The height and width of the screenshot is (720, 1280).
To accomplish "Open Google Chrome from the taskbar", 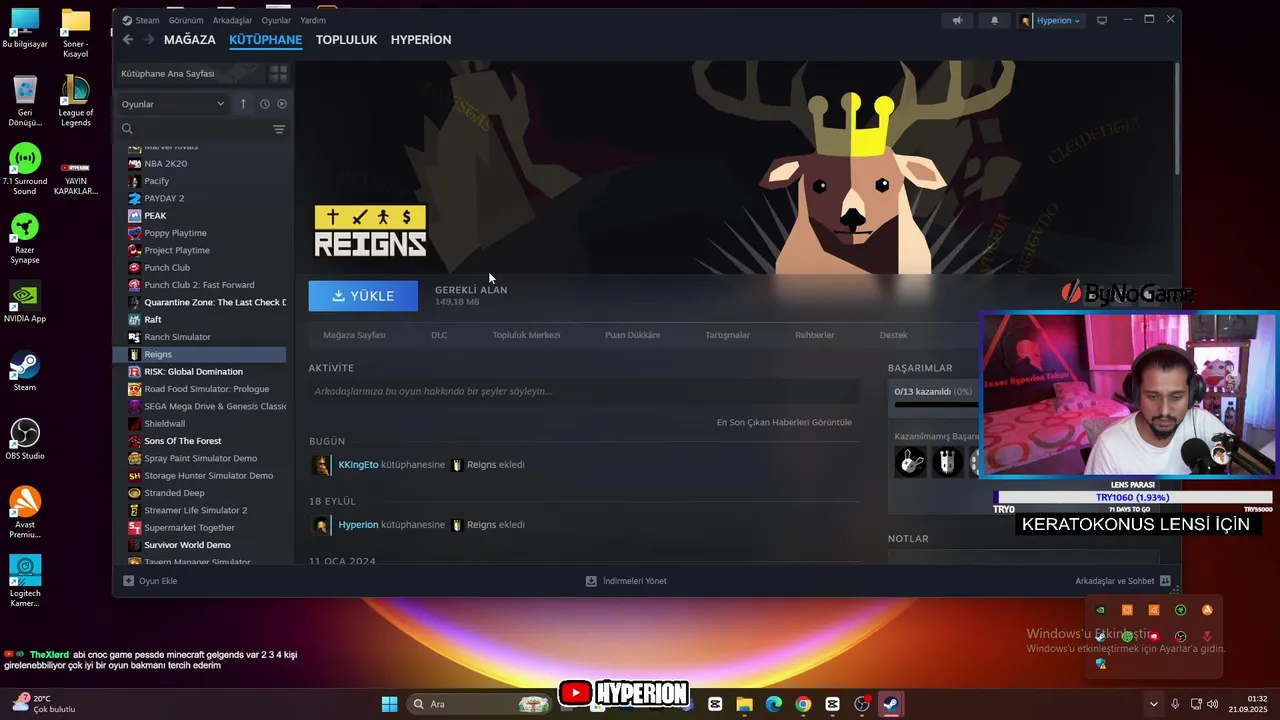I will (803, 704).
